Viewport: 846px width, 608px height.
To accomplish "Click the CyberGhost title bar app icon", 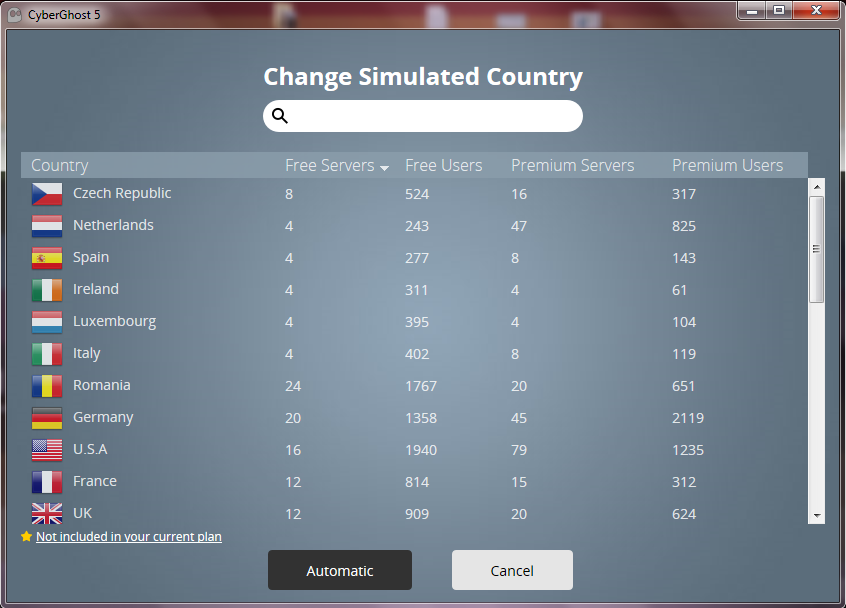I will coord(15,15).
